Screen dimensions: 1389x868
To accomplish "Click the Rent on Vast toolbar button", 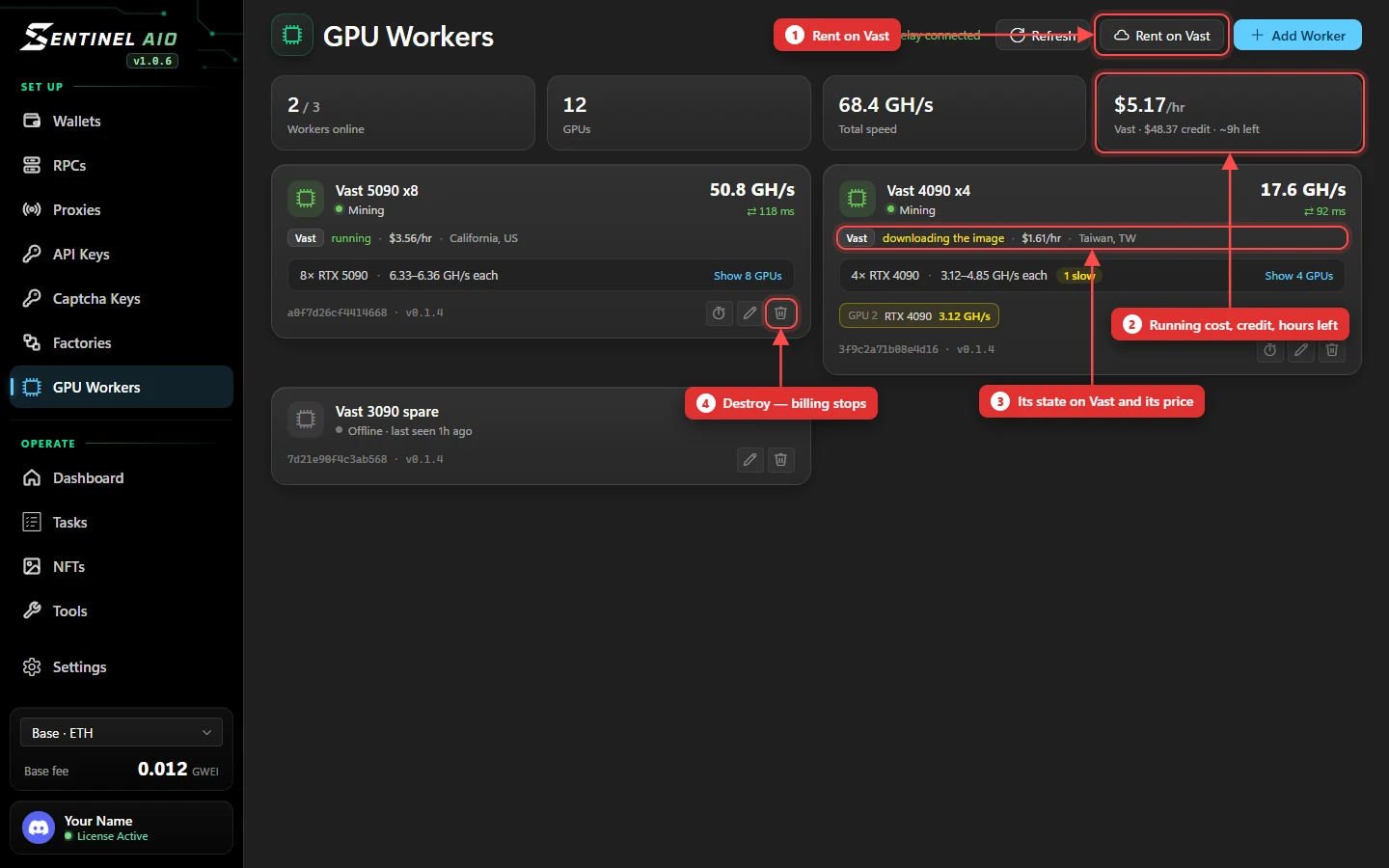I will click(x=1161, y=36).
